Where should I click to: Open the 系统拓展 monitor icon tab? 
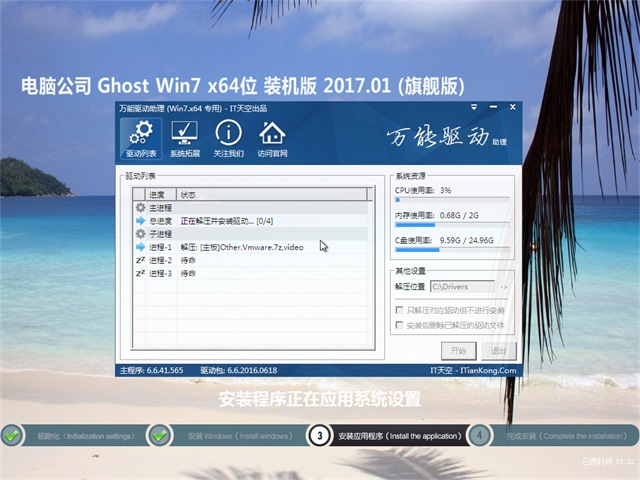pyautogui.click(x=185, y=139)
